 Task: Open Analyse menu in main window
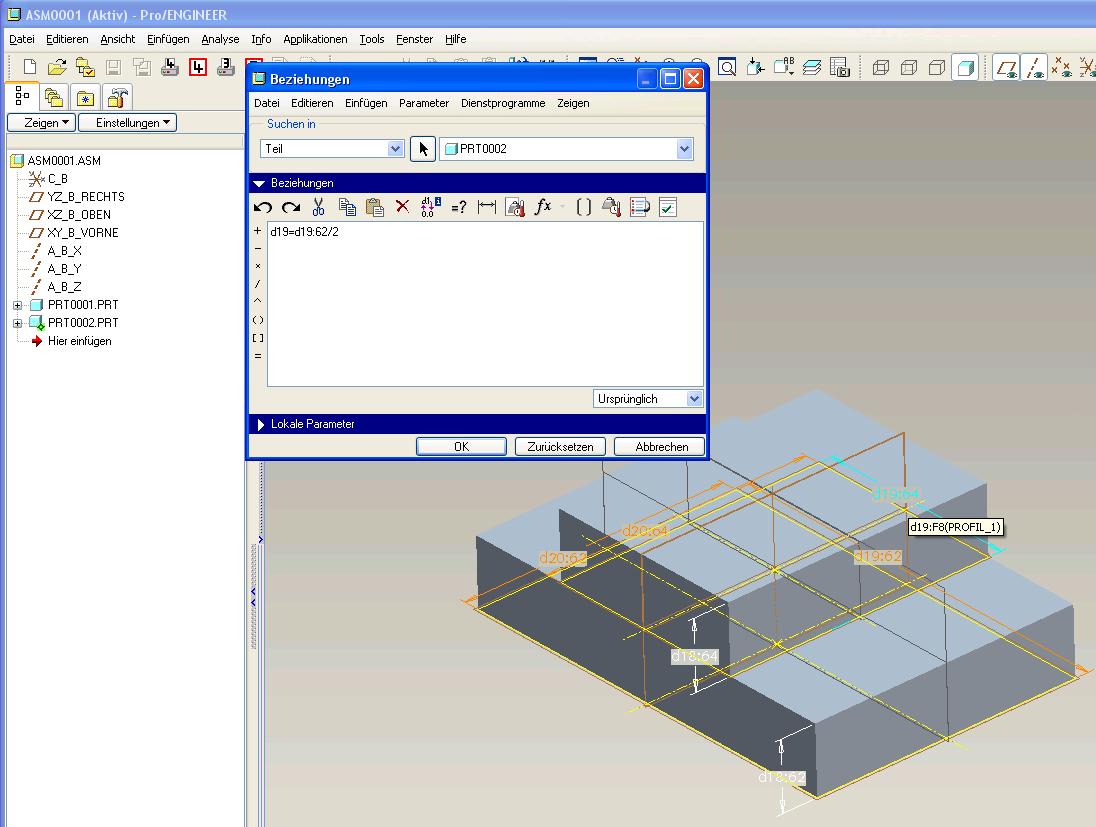tap(220, 39)
